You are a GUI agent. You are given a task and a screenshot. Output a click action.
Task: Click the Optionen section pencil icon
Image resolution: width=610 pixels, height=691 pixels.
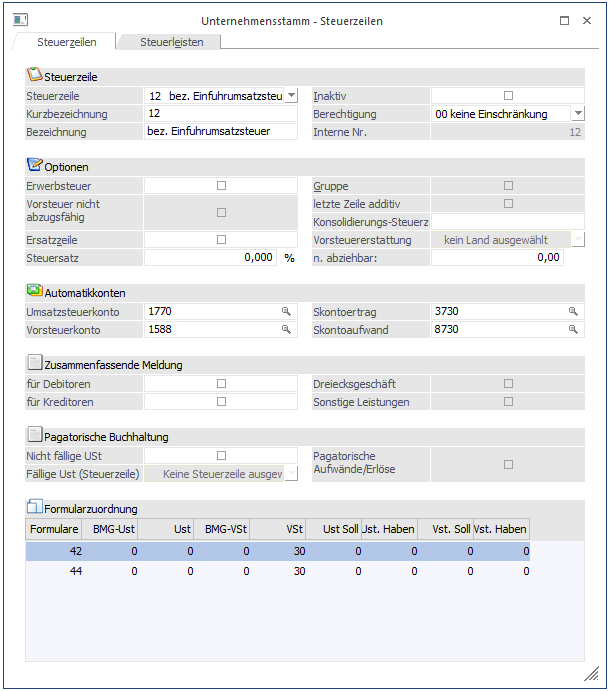(35, 165)
